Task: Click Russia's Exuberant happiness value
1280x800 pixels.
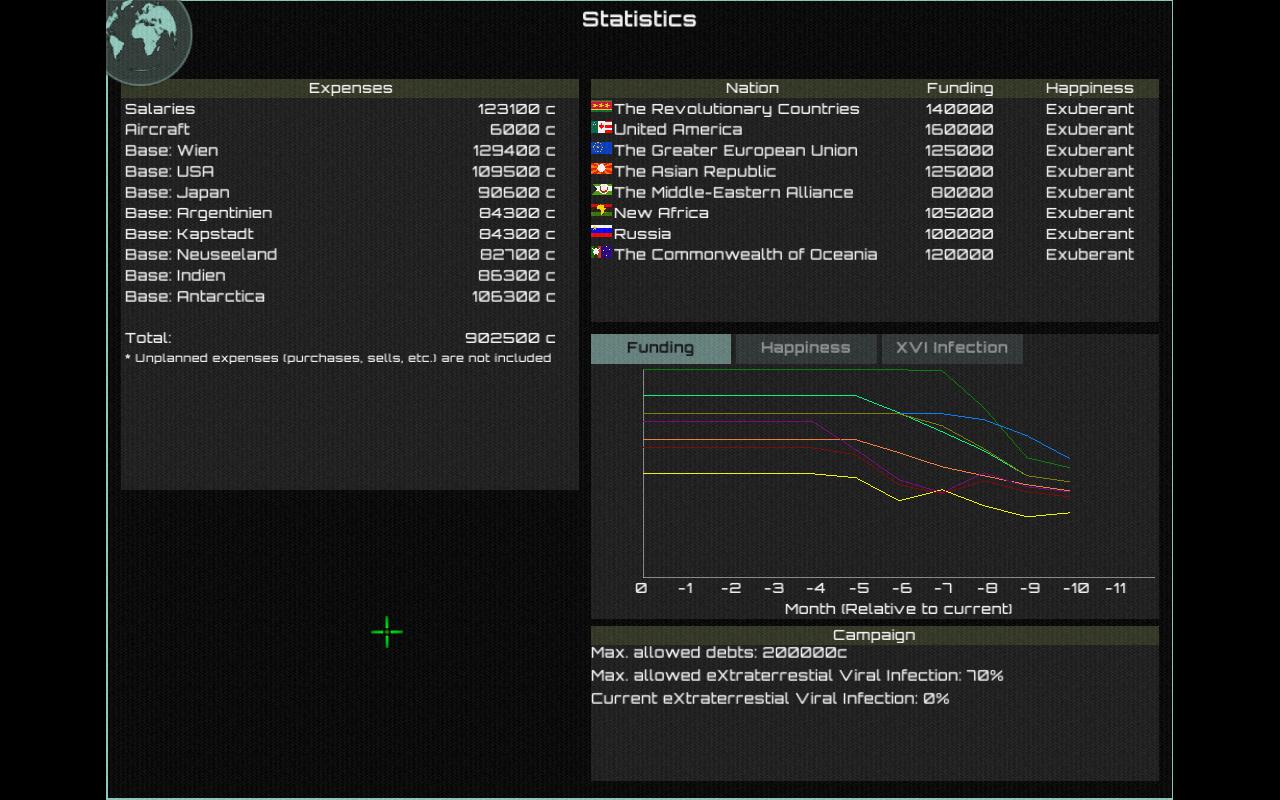Action: click(1090, 233)
